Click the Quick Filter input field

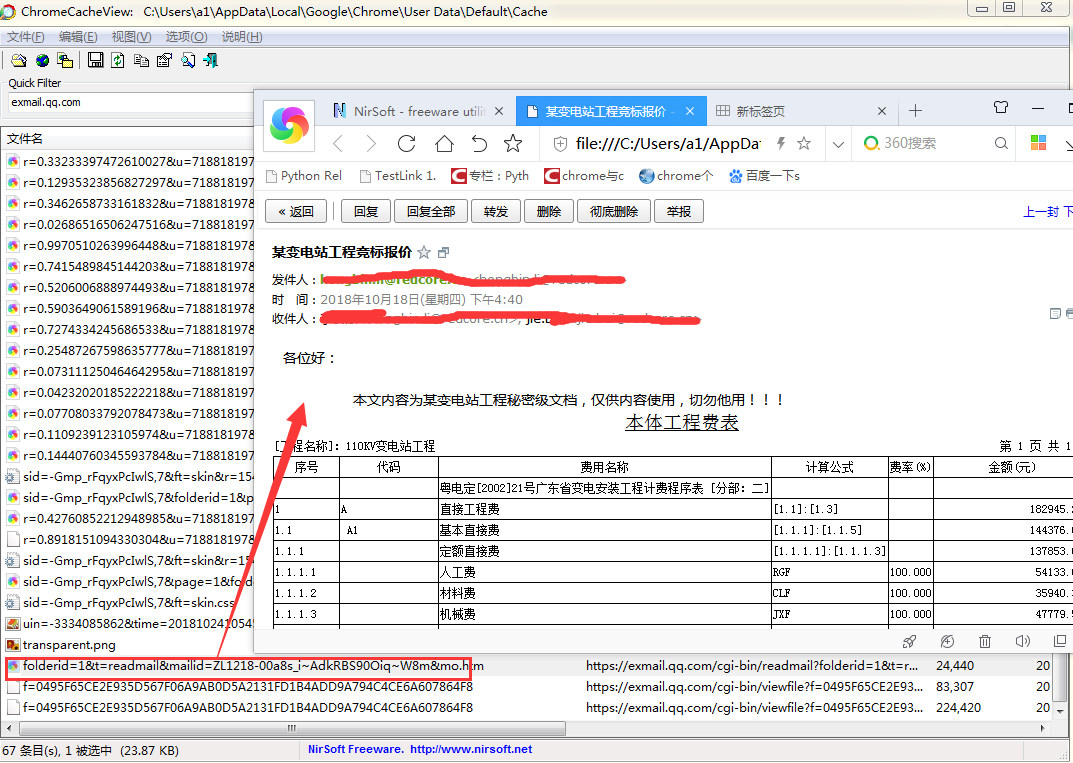[x=130, y=103]
